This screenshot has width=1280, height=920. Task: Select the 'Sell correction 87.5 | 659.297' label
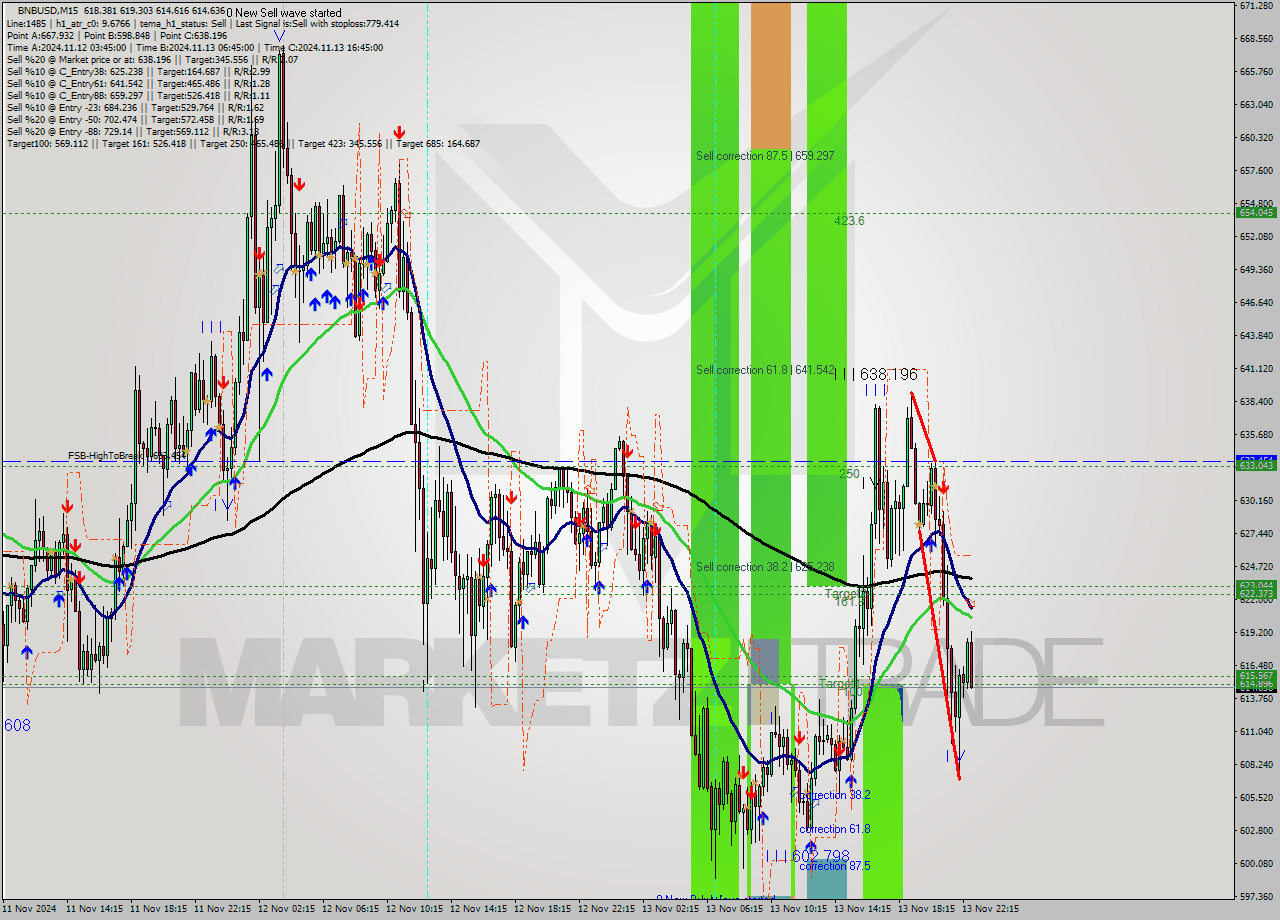pos(765,156)
